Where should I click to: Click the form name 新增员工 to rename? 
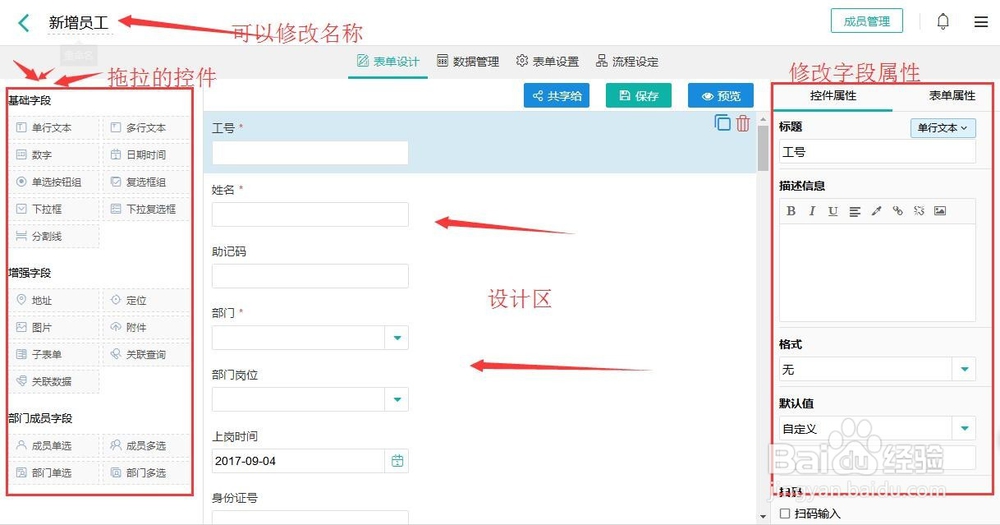tap(79, 23)
